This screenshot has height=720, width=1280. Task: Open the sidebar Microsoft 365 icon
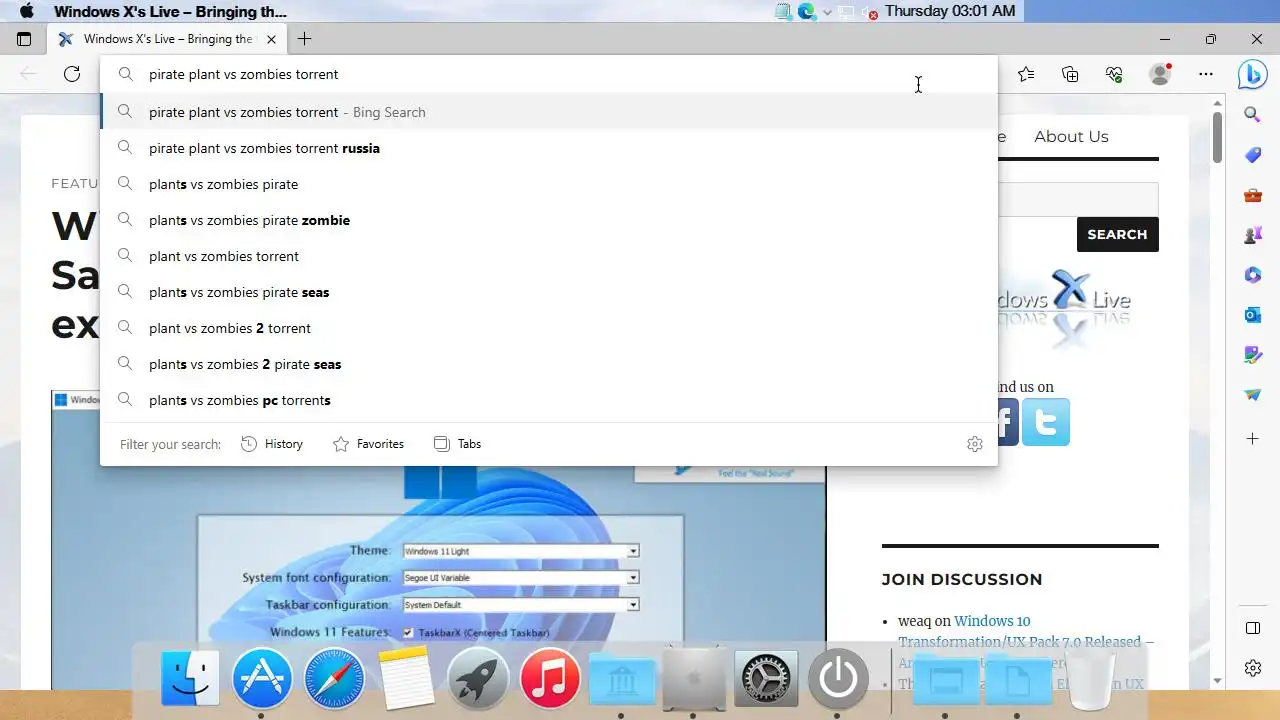(1252, 275)
